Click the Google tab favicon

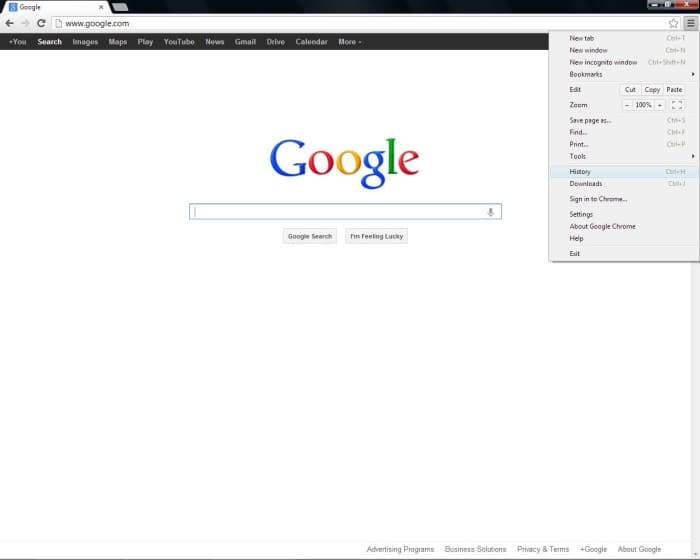(x=13, y=7)
